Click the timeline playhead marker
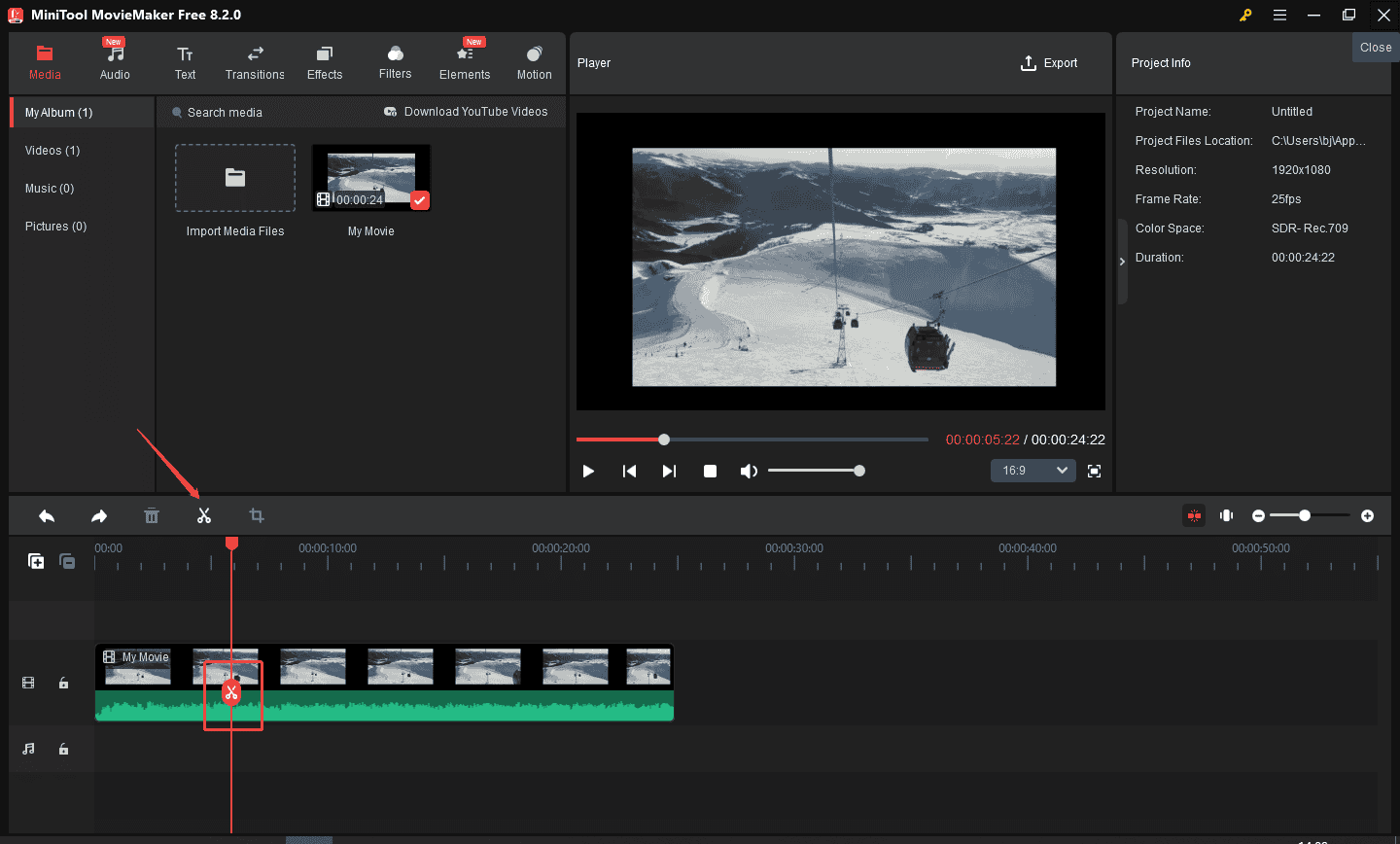 (231, 543)
